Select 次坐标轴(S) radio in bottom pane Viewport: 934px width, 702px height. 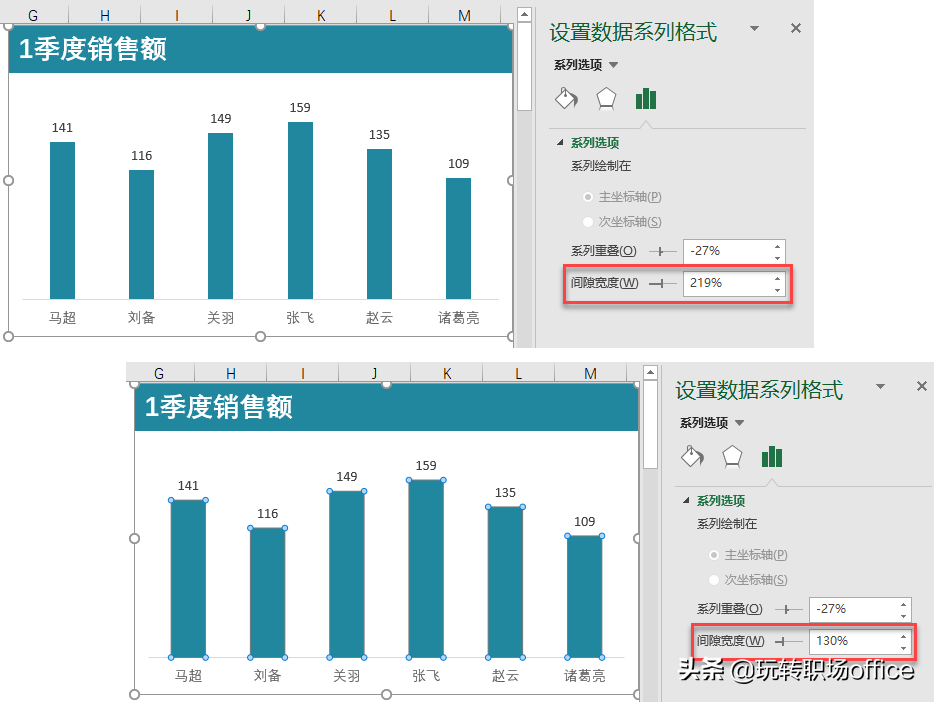pos(714,579)
